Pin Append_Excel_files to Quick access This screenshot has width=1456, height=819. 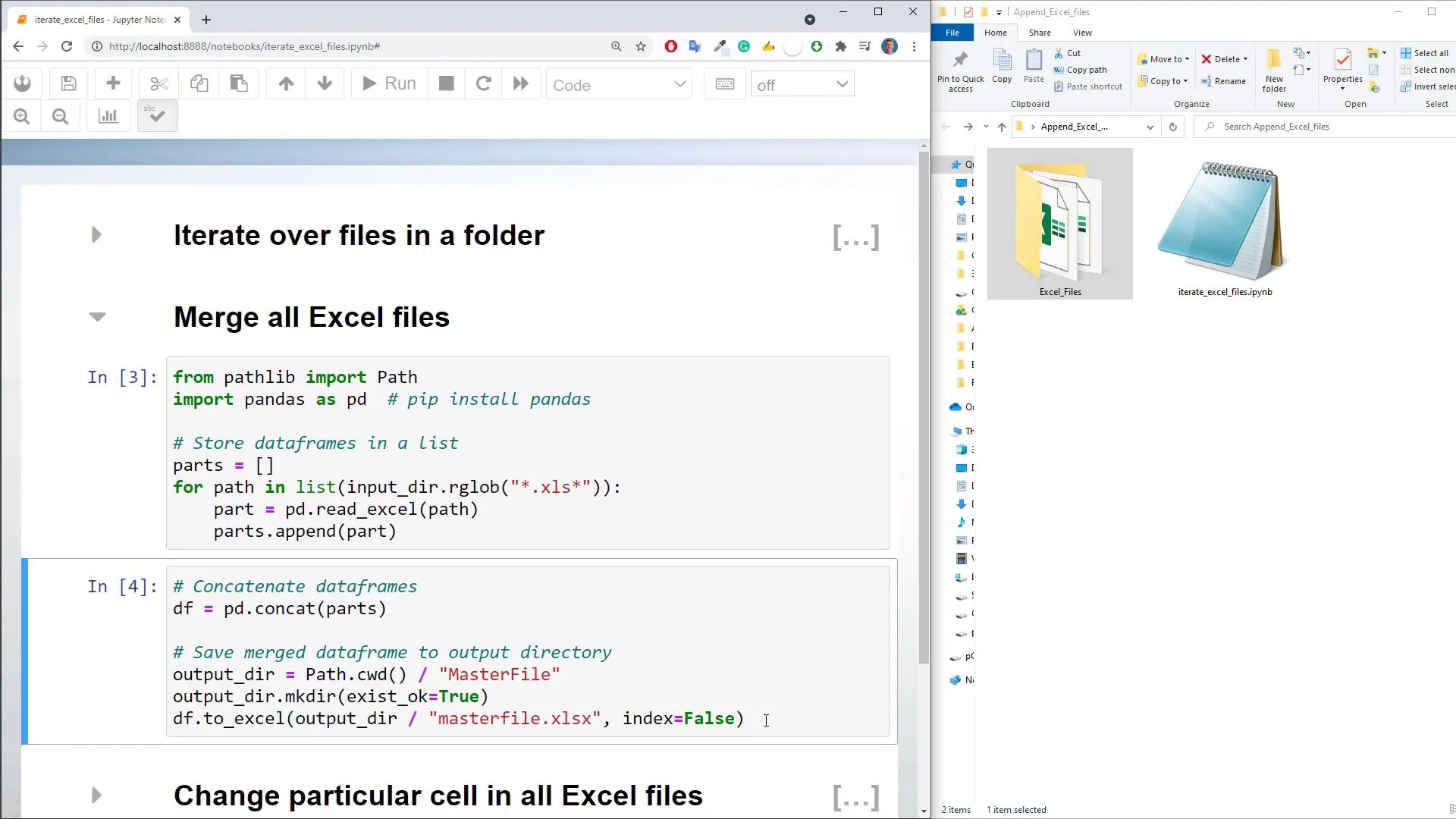959,68
